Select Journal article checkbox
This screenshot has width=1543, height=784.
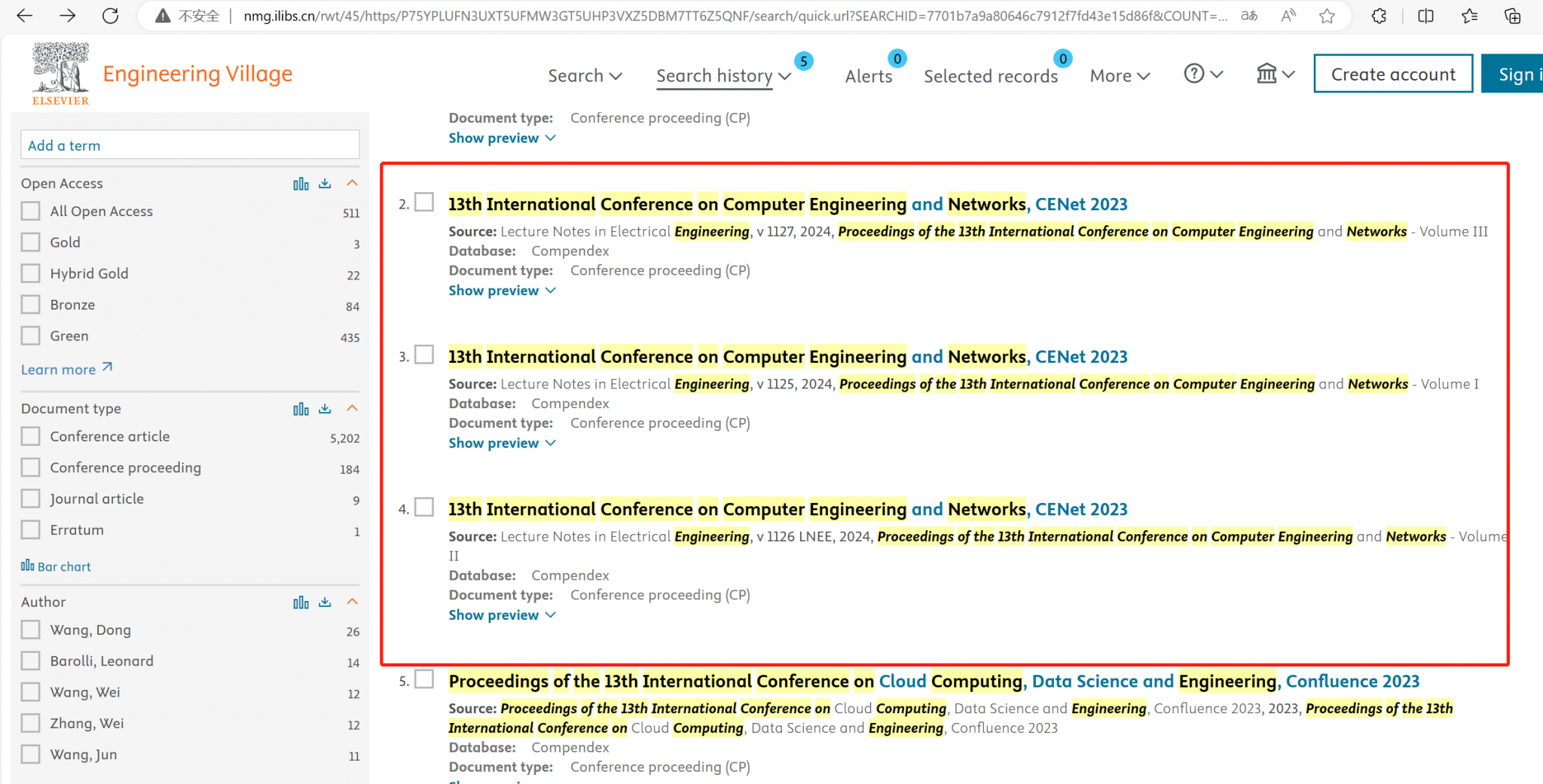click(30, 499)
